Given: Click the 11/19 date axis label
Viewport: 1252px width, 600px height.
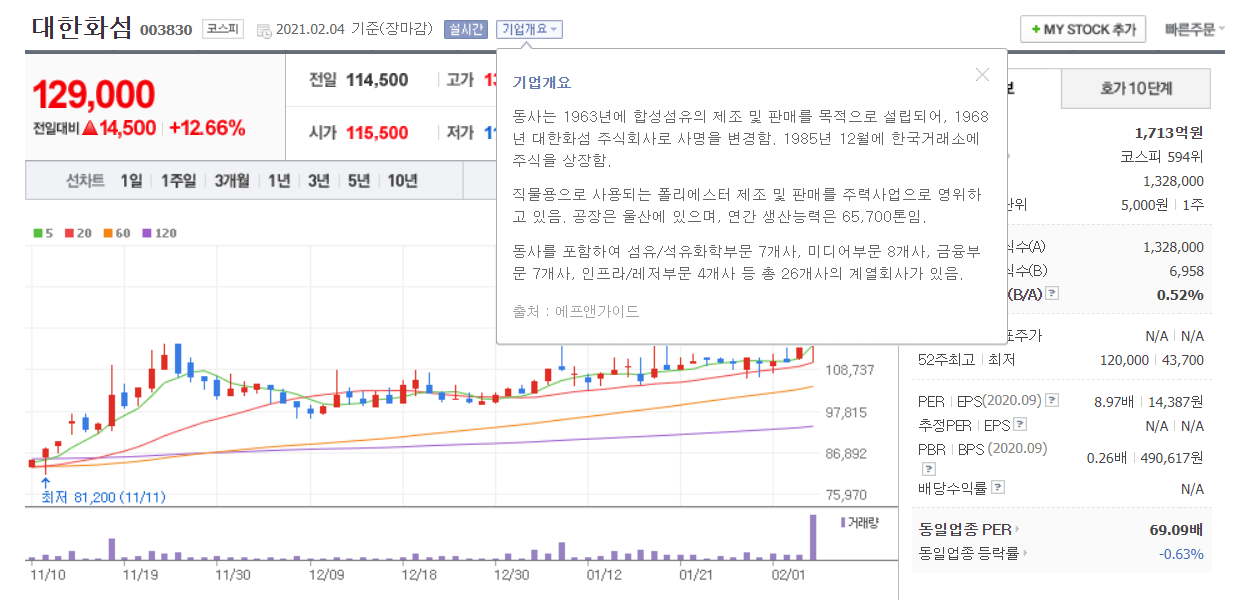Looking at the screenshot, I should pos(139,575).
